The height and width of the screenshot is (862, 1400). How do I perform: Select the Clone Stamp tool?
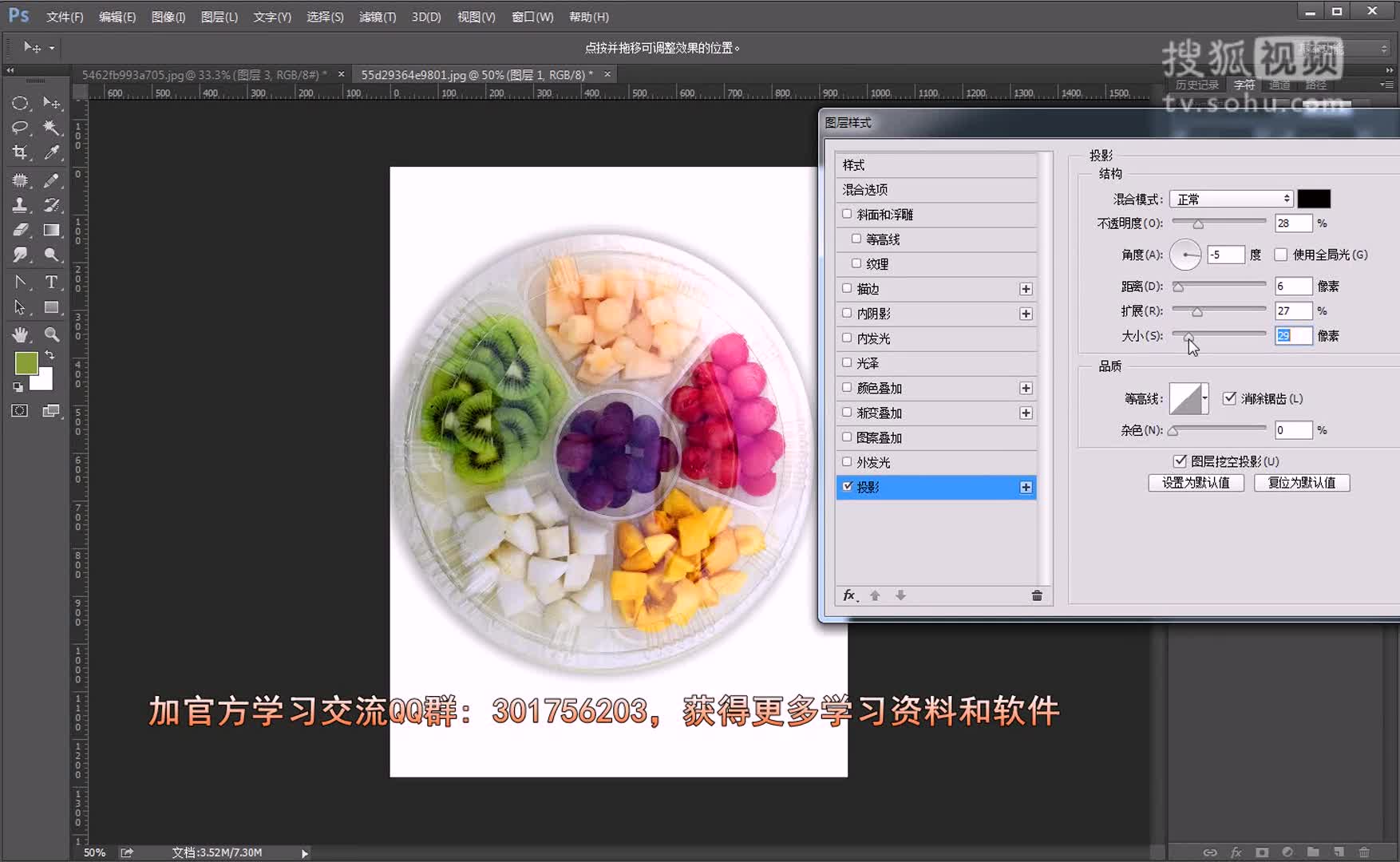click(x=20, y=205)
